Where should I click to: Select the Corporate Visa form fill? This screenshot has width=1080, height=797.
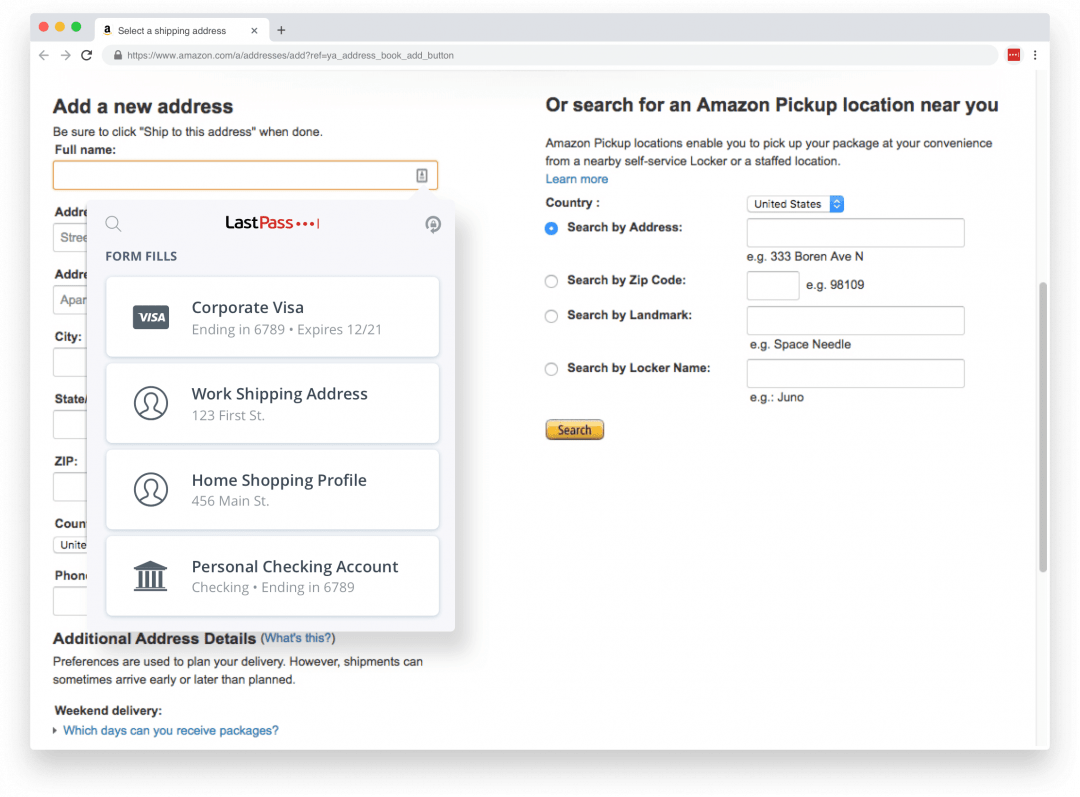(272, 317)
